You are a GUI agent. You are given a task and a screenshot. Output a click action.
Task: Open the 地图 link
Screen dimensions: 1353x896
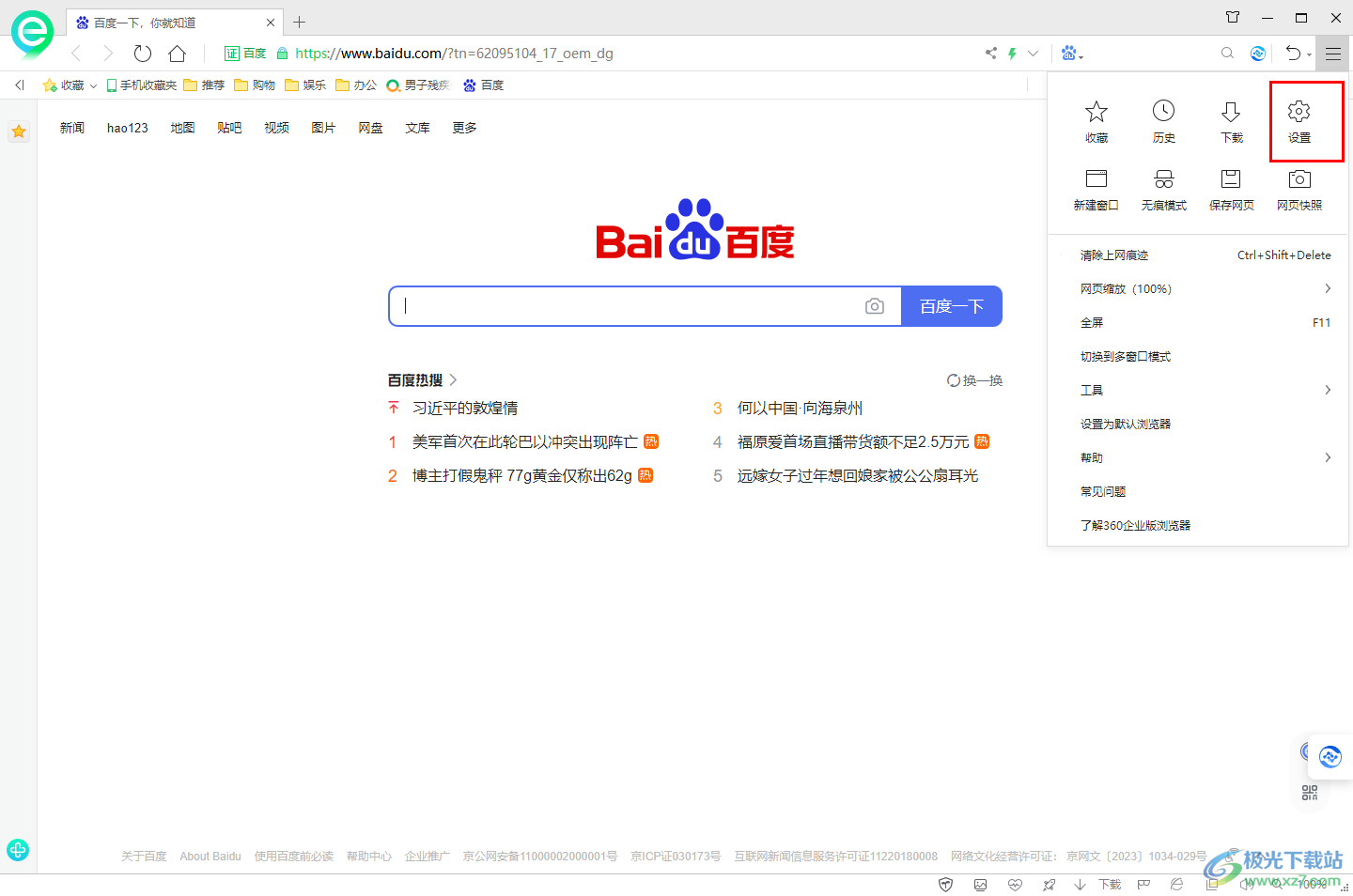pyautogui.click(x=182, y=128)
